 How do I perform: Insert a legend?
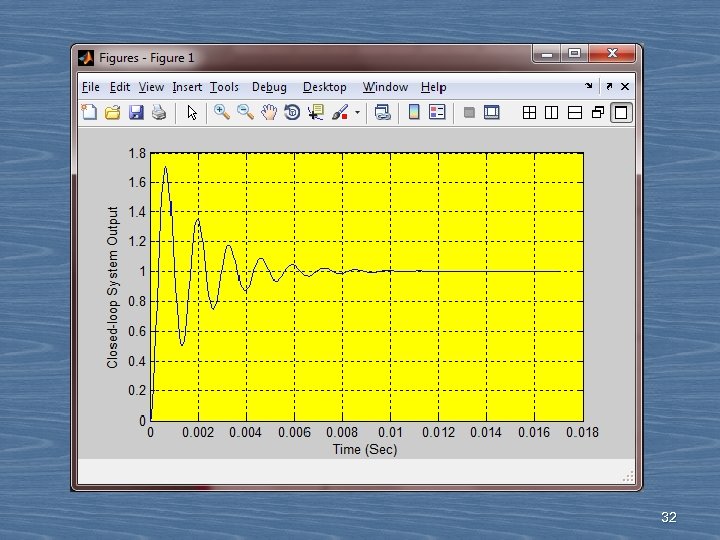tap(437, 112)
